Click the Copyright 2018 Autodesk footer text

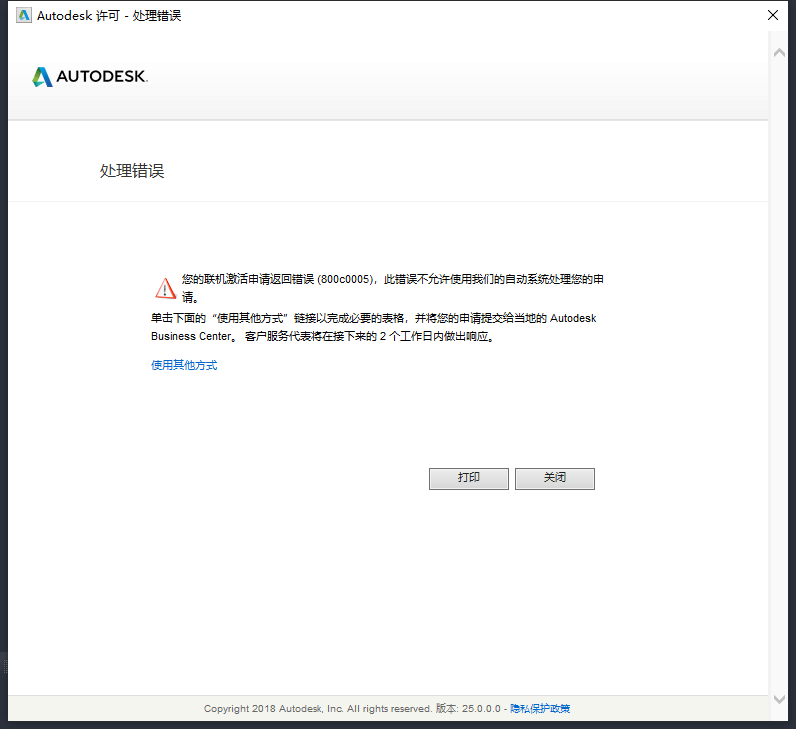point(317,708)
